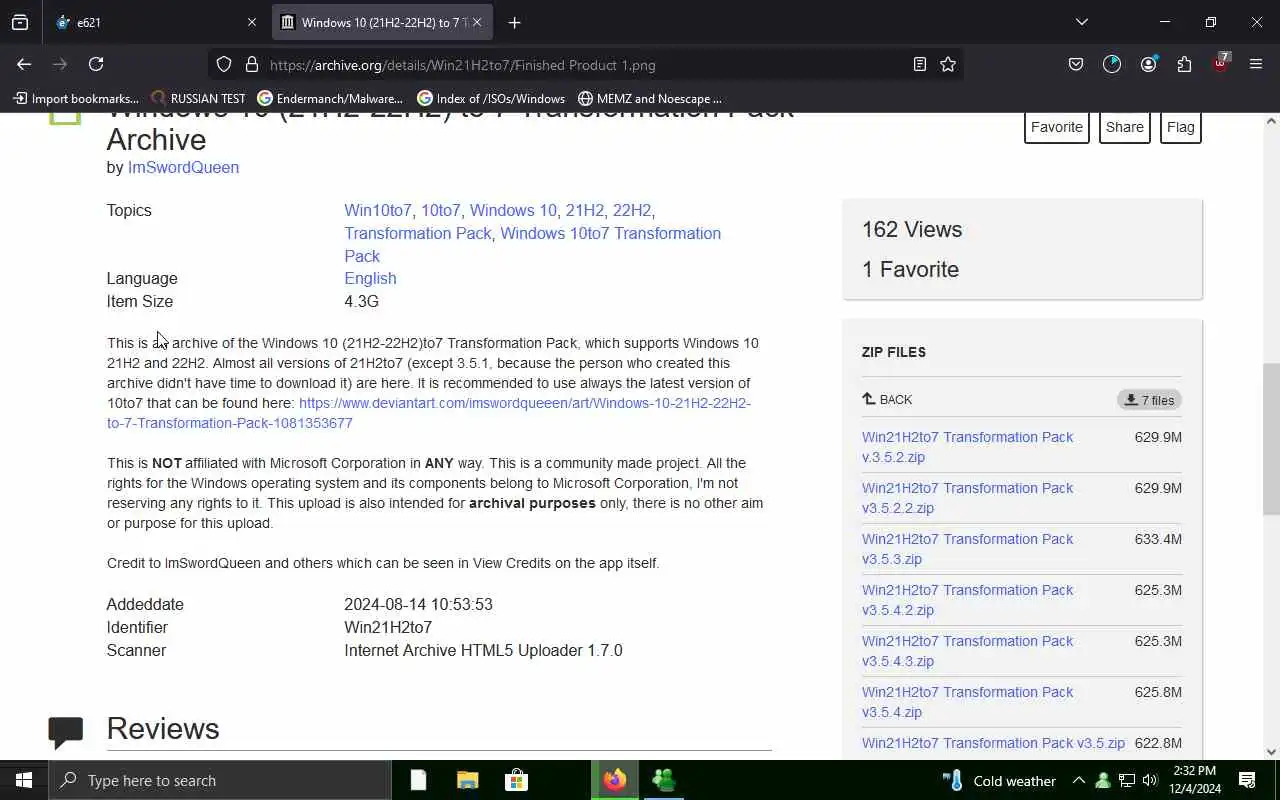The image size is (1280, 800).
Task: Open the notifications action center
Action: (x=1247, y=780)
